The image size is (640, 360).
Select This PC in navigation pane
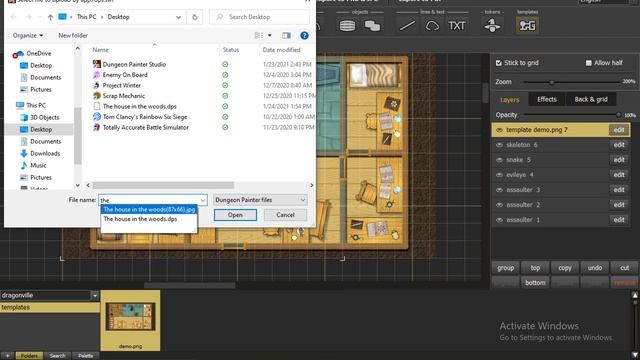36,105
